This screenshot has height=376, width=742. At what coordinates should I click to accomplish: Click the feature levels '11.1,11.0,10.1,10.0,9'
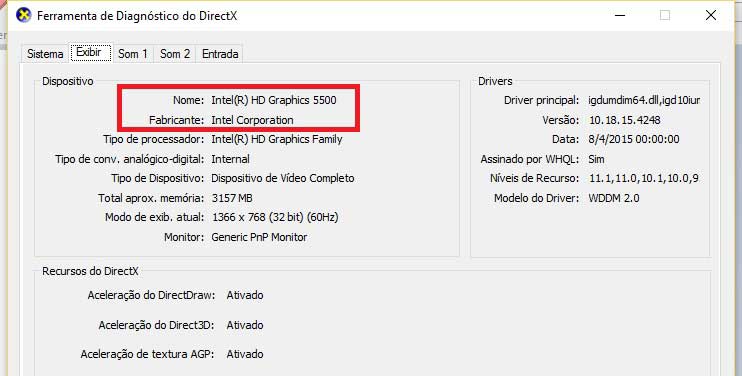click(644, 178)
